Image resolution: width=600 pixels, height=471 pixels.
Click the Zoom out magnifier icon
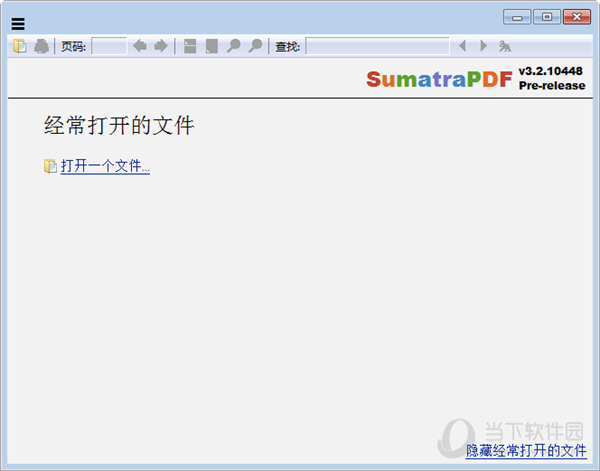233,46
